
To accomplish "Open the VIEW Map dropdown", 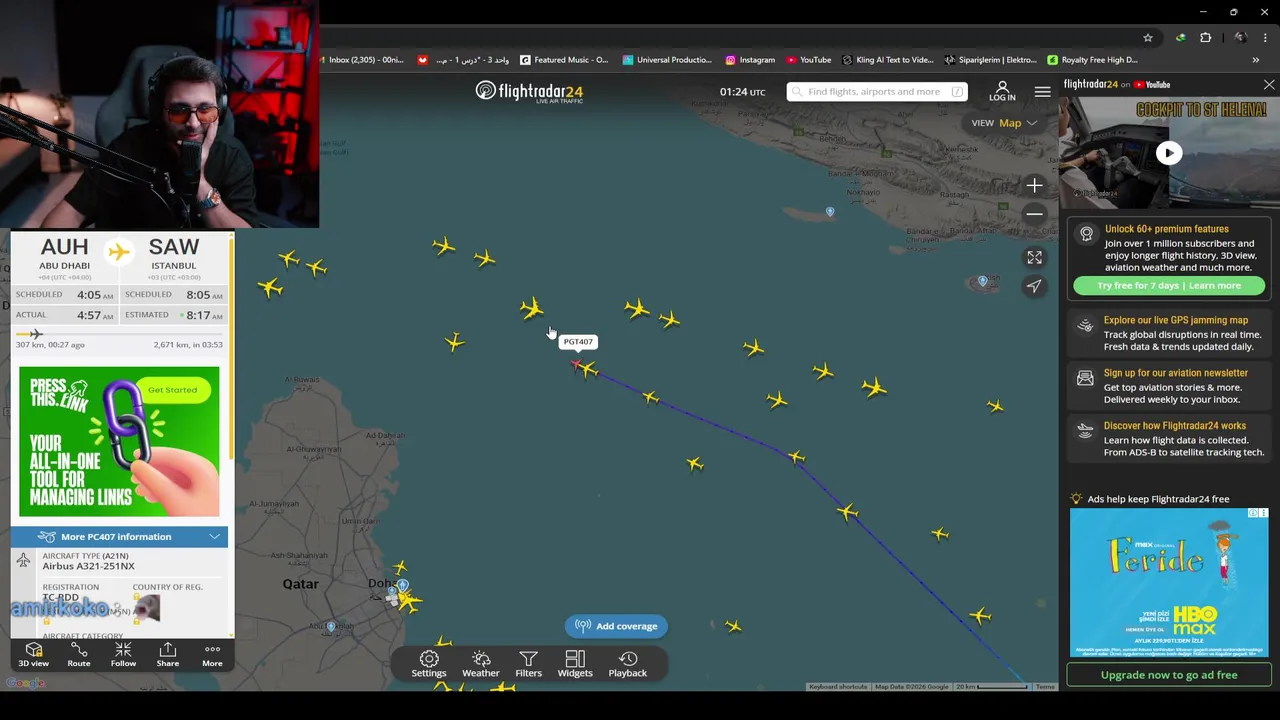I will tap(1005, 123).
